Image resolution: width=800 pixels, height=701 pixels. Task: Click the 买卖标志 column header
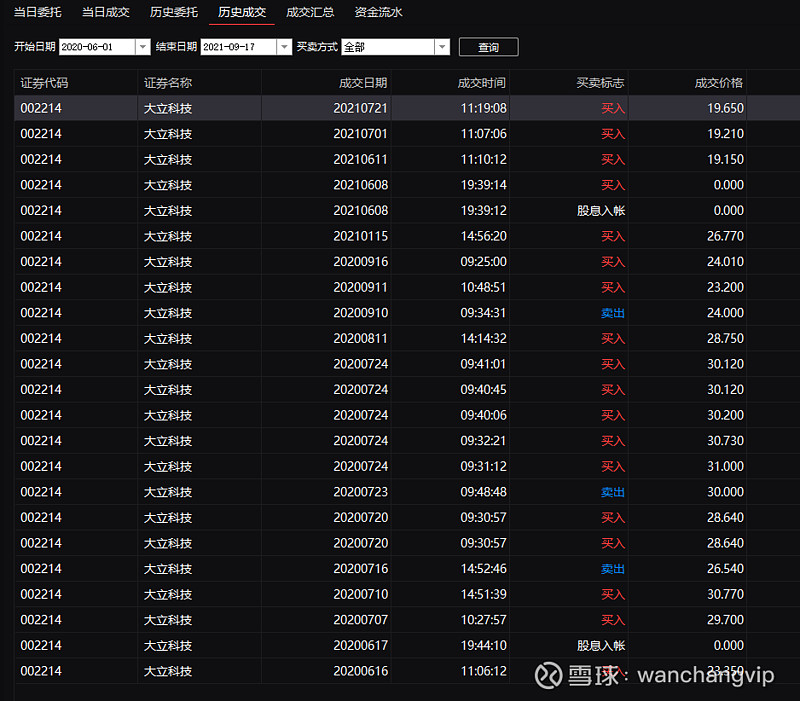click(600, 83)
